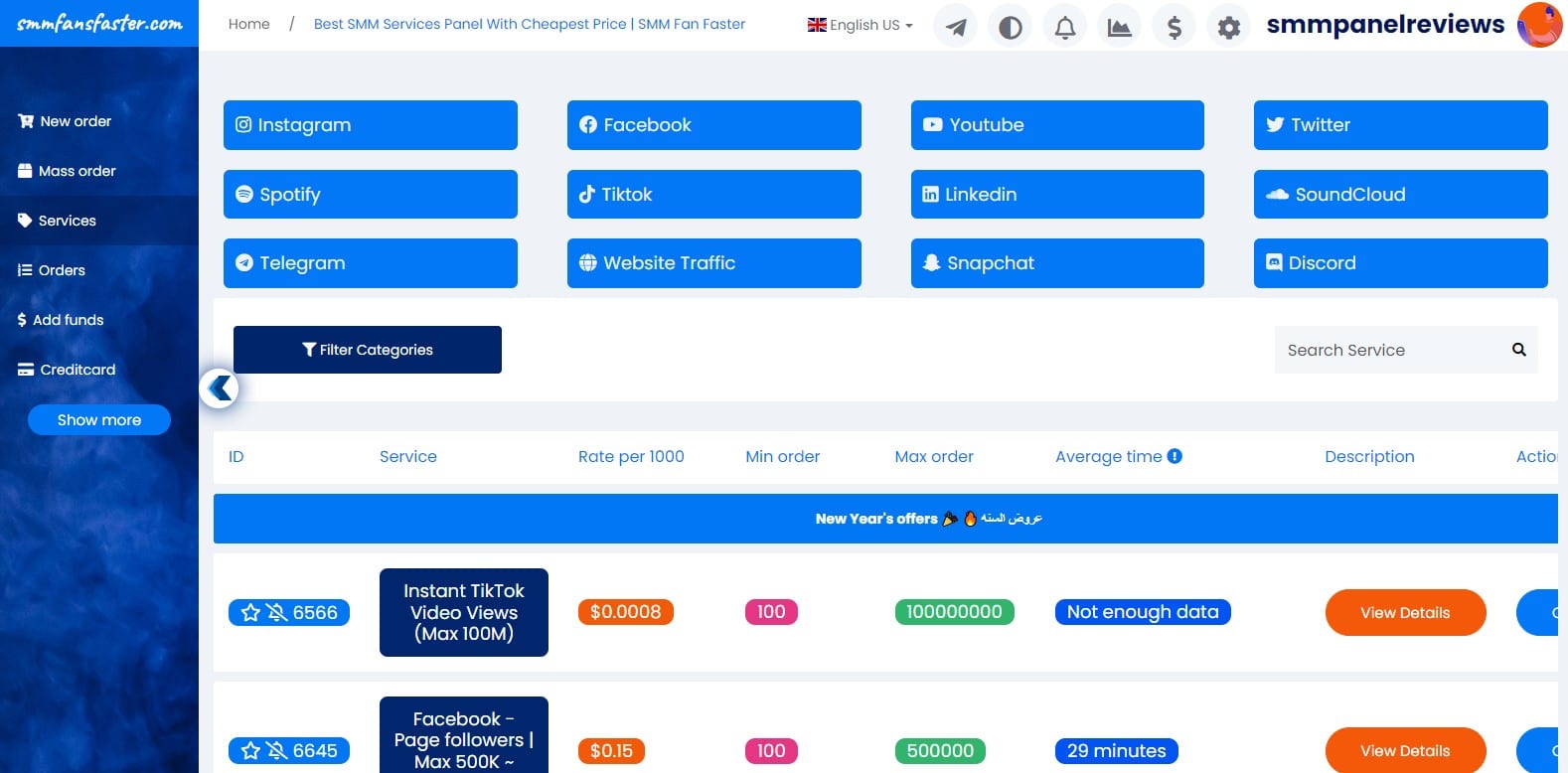Image resolution: width=1568 pixels, height=773 pixels.
Task: Open Services in the sidebar menu
Action: pos(67,221)
